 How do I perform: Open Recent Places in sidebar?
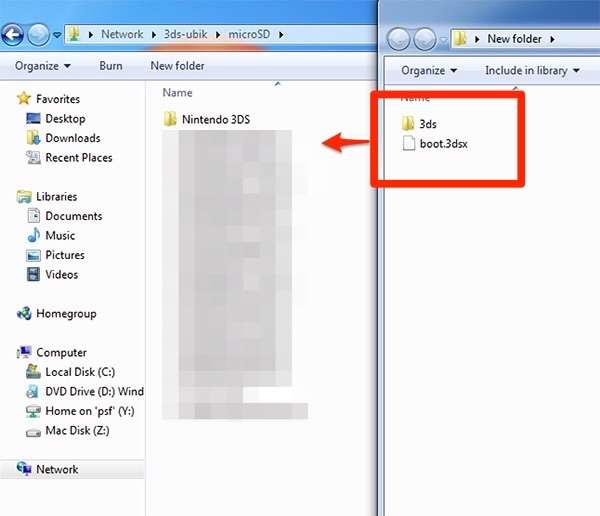tap(79, 158)
